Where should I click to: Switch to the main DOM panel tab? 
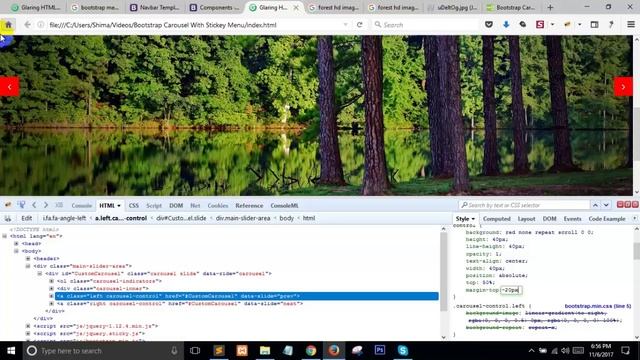pyautogui.click(x=176, y=205)
